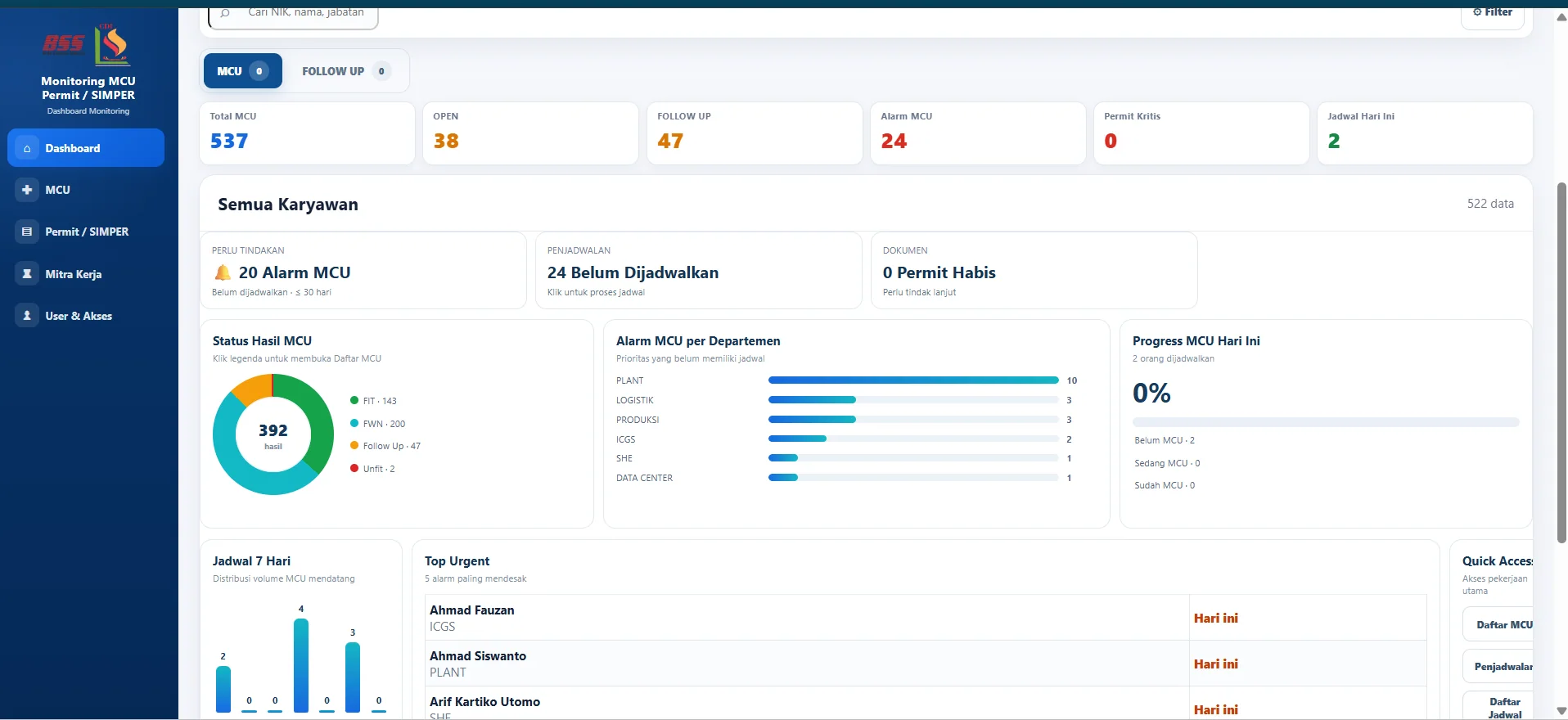
Task: Open the MCU sidebar menu
Action: click(86, 190)
